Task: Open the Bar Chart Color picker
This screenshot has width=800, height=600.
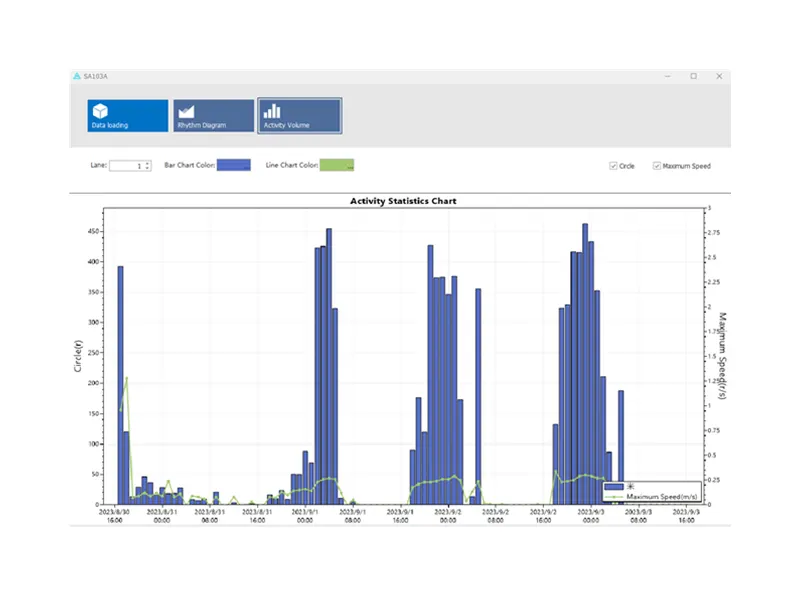Action: (234, 165)
